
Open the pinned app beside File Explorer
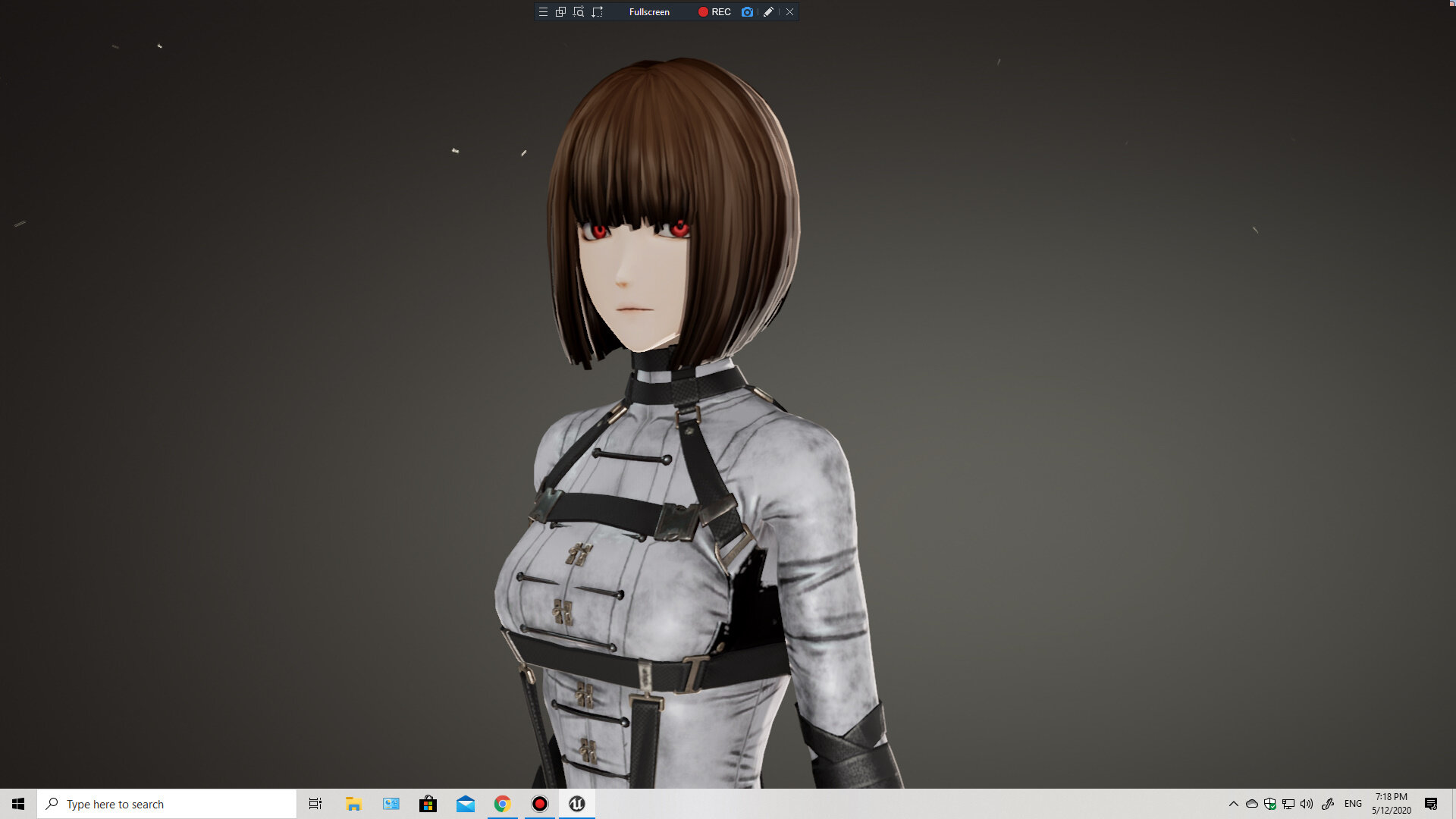(391, 804)
